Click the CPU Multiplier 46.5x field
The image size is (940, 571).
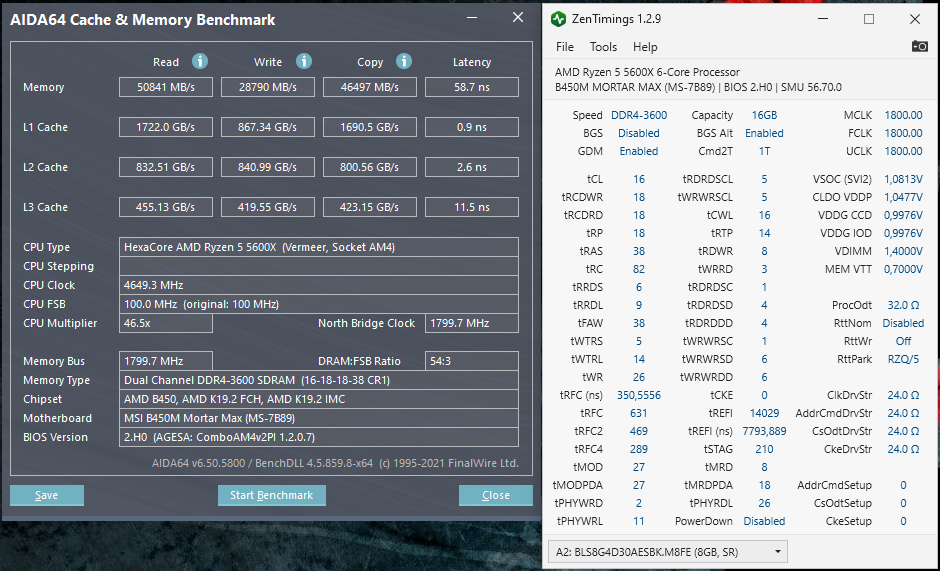pos(165,323)
